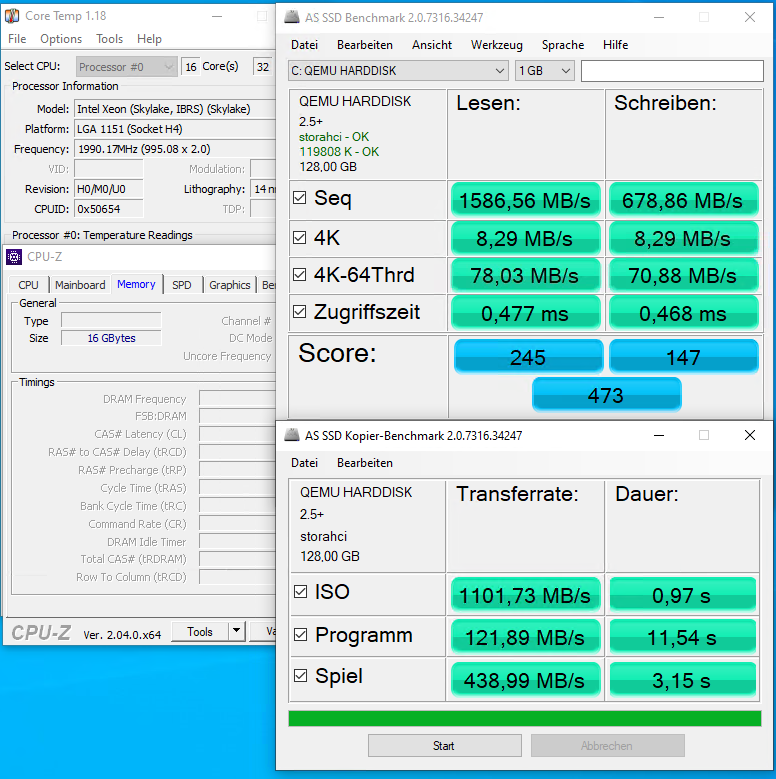Click the Model field with Intel Xeon
The width and height of the screenshot is (776, 779).
(x=175, y=109)
